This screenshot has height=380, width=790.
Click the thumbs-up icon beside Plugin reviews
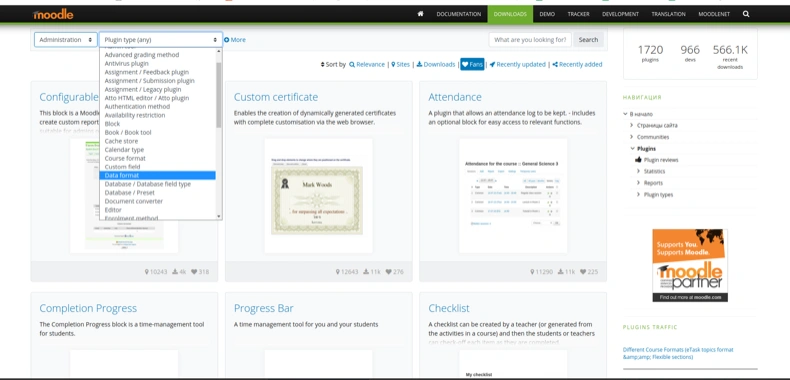[638, 160]
